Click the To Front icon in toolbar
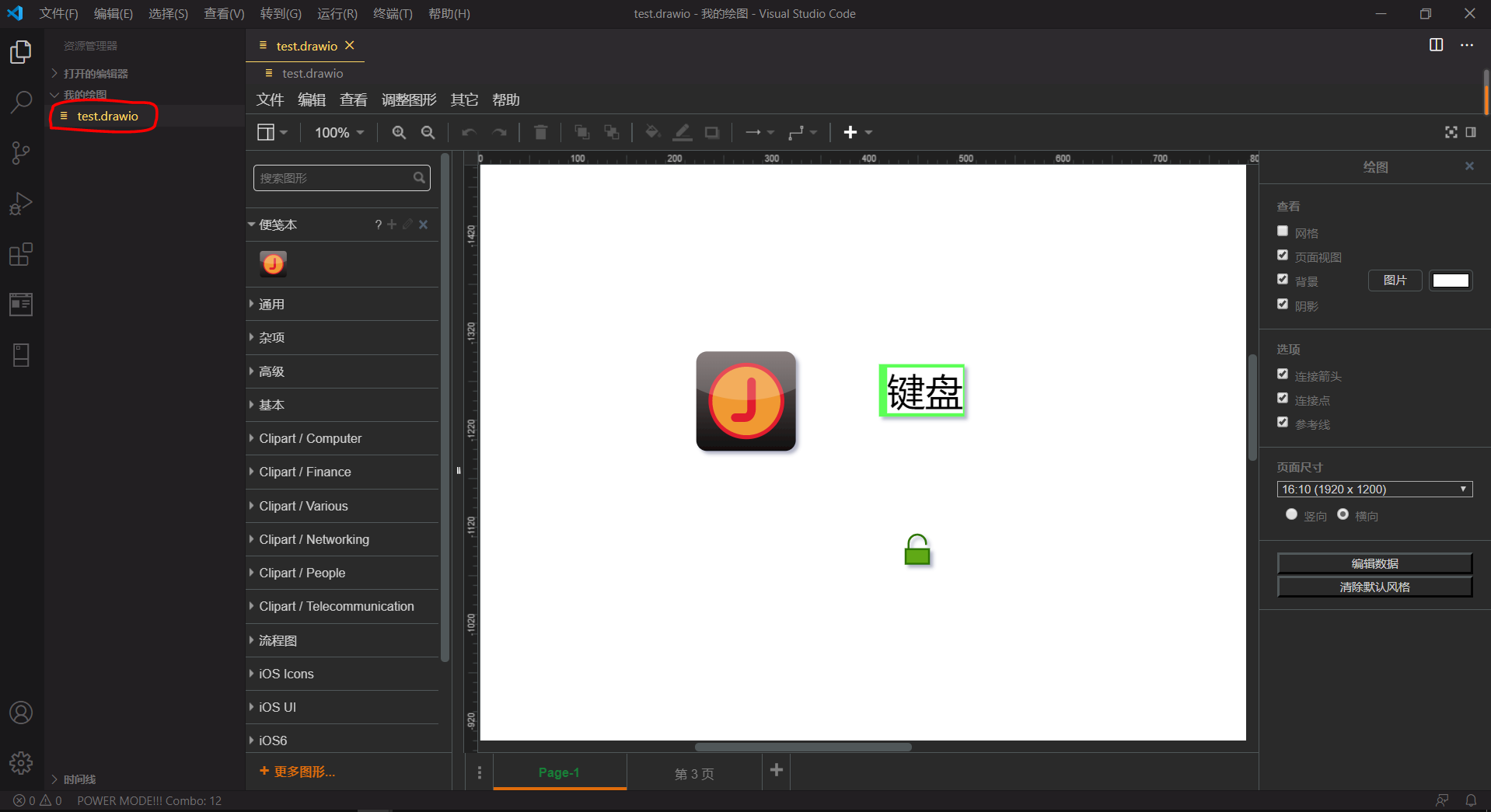The image size is (1491, 812). pos(581,133)
